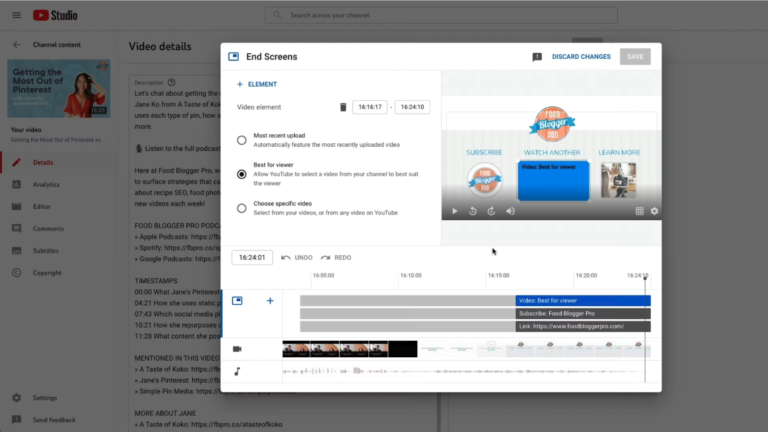Screen dimensions: 768x432
Task: Click the search across your channel field
Action: 441,15
